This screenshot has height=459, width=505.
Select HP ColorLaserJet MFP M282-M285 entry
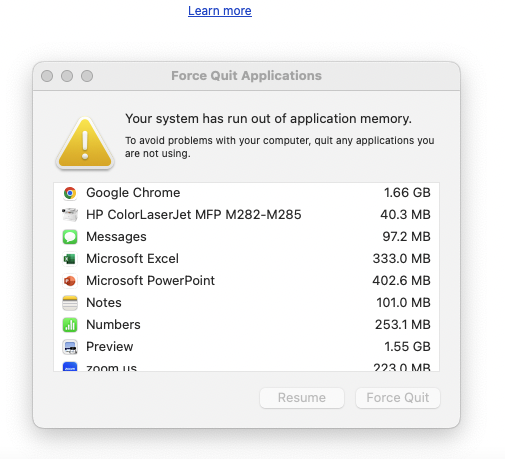194,215
